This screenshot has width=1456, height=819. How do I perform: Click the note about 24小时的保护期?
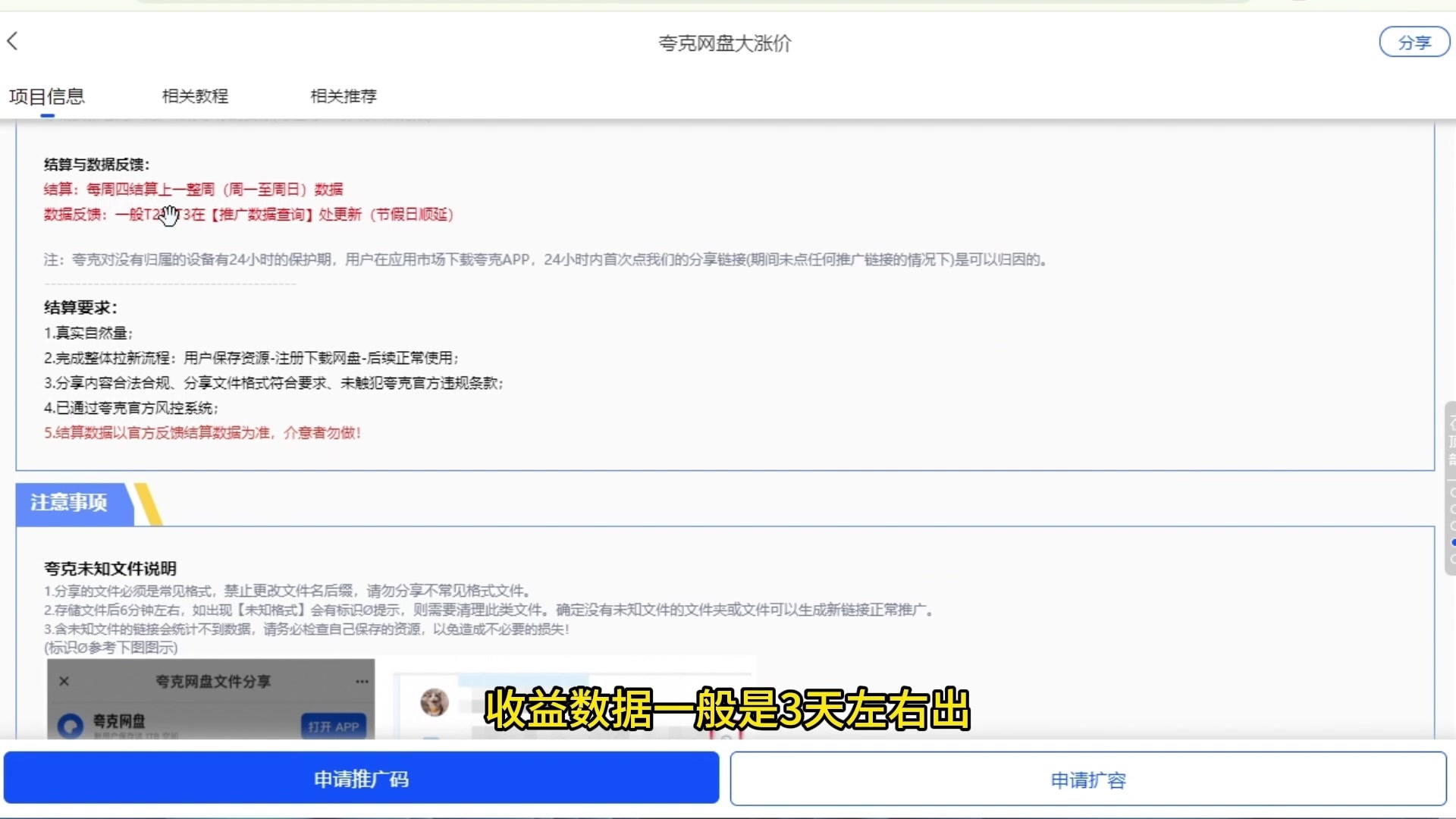pos(546,259)
